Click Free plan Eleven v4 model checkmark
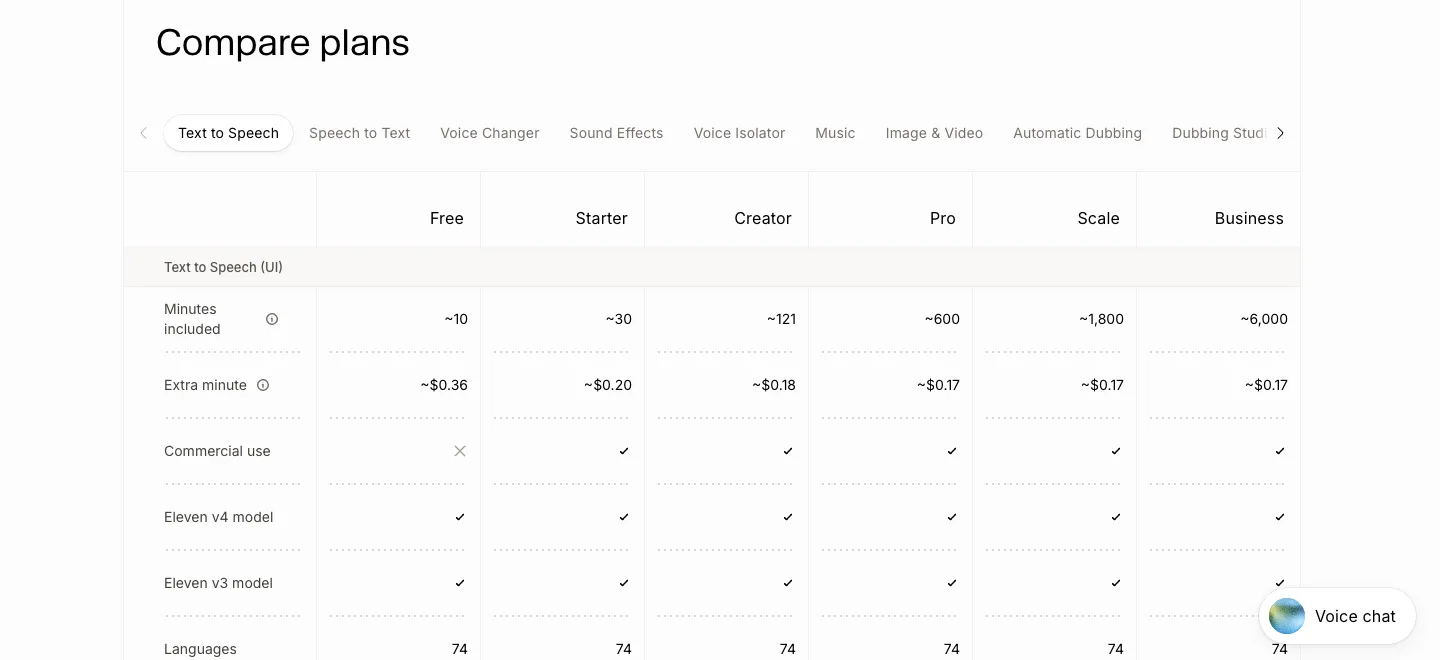Viewport: 1440px width, 660px height. coord(460,517)
